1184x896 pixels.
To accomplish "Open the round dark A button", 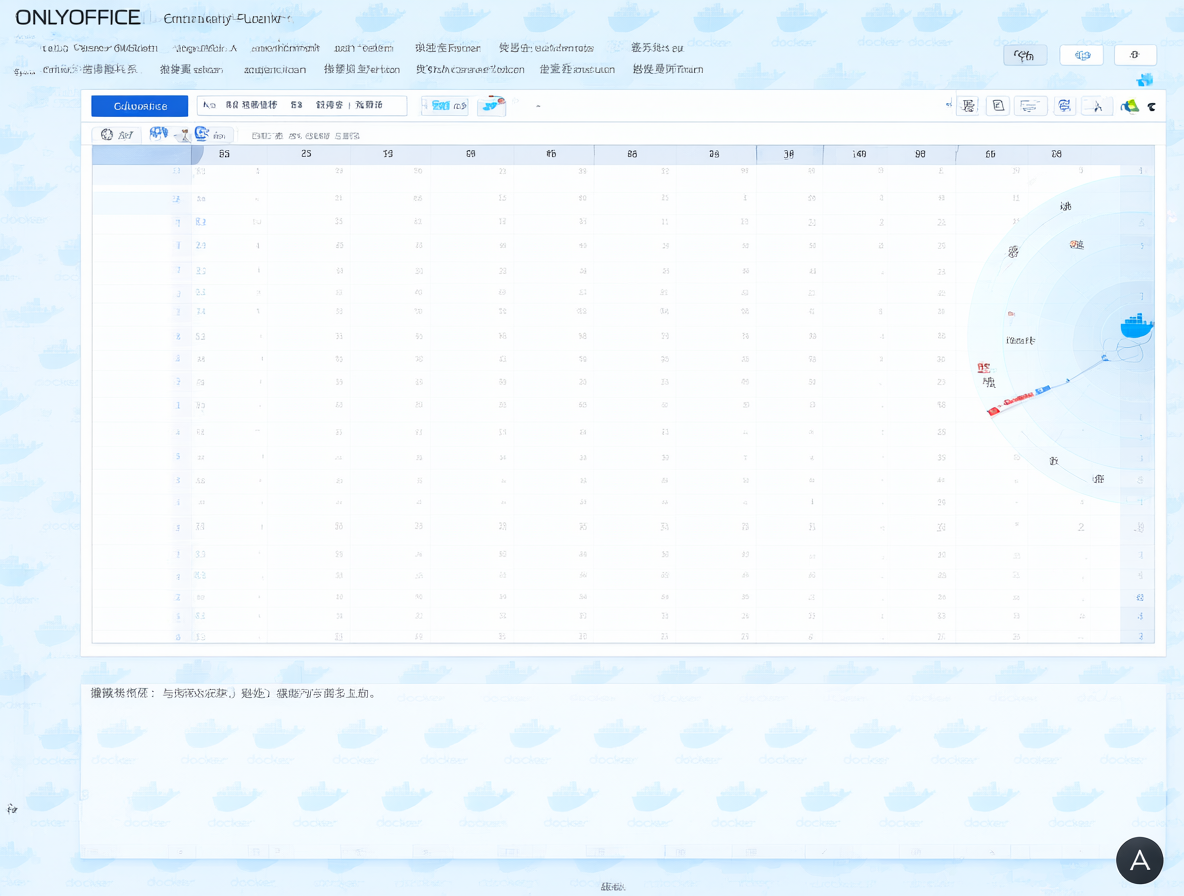I will [1139, 860].
